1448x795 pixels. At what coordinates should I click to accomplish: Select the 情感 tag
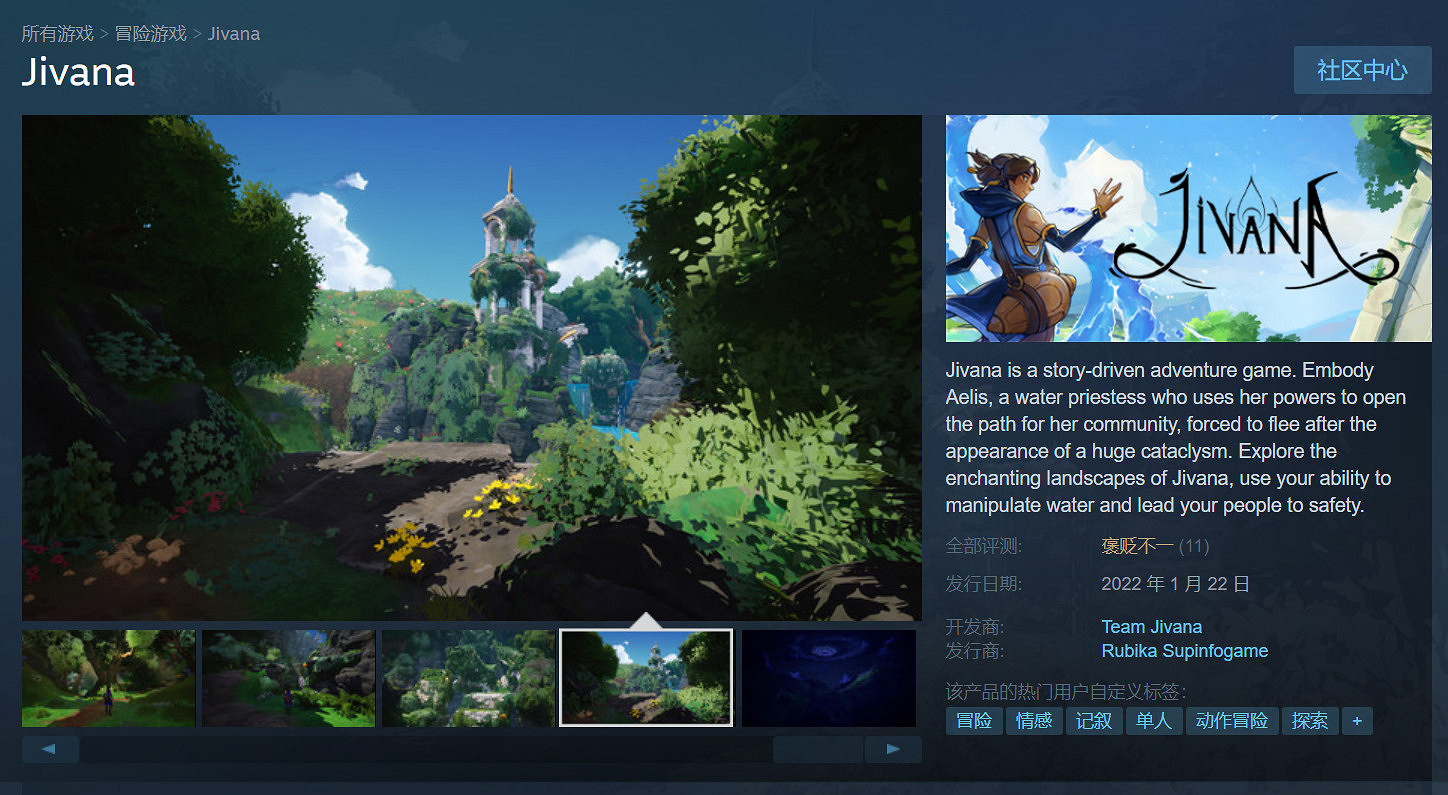point(1034,720)
